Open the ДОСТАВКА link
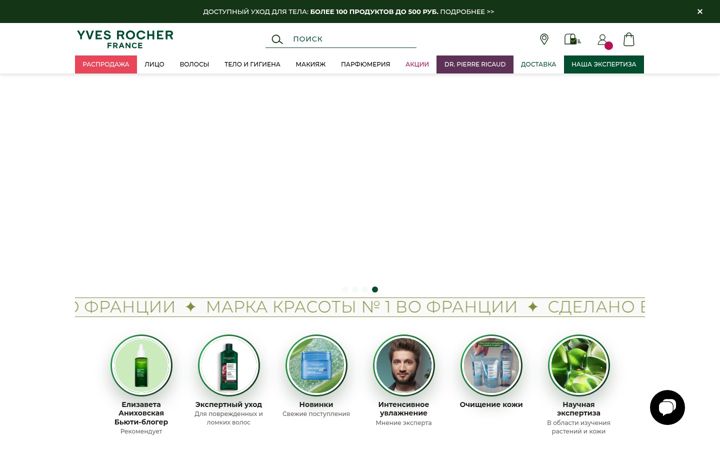This screenshot has height=450, width=720. (x=538, y=64)
